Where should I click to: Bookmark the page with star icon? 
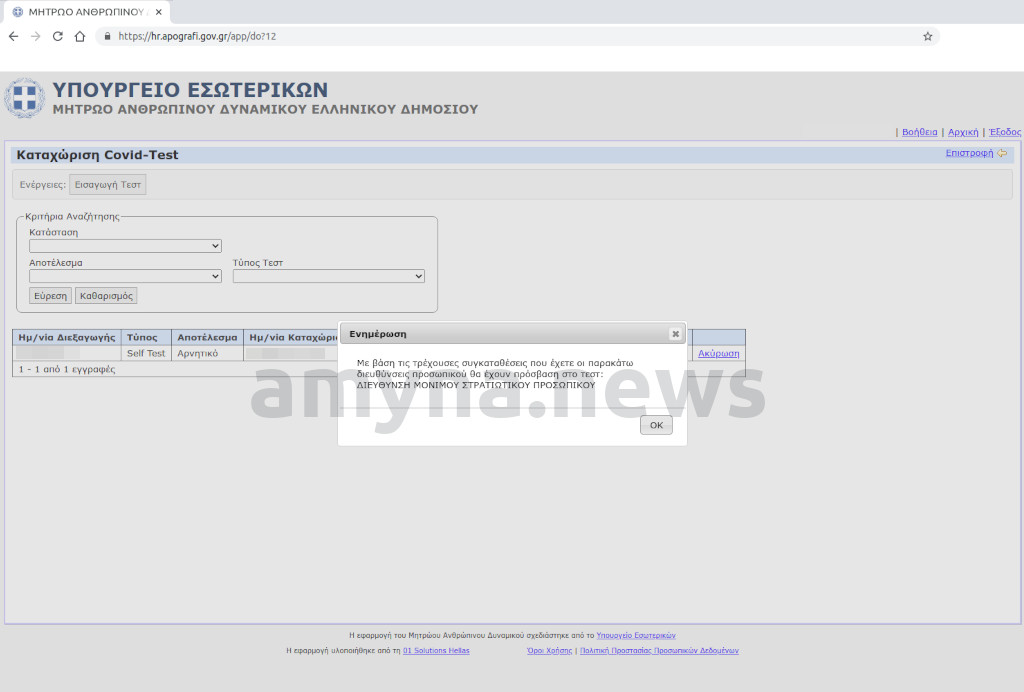927,37
